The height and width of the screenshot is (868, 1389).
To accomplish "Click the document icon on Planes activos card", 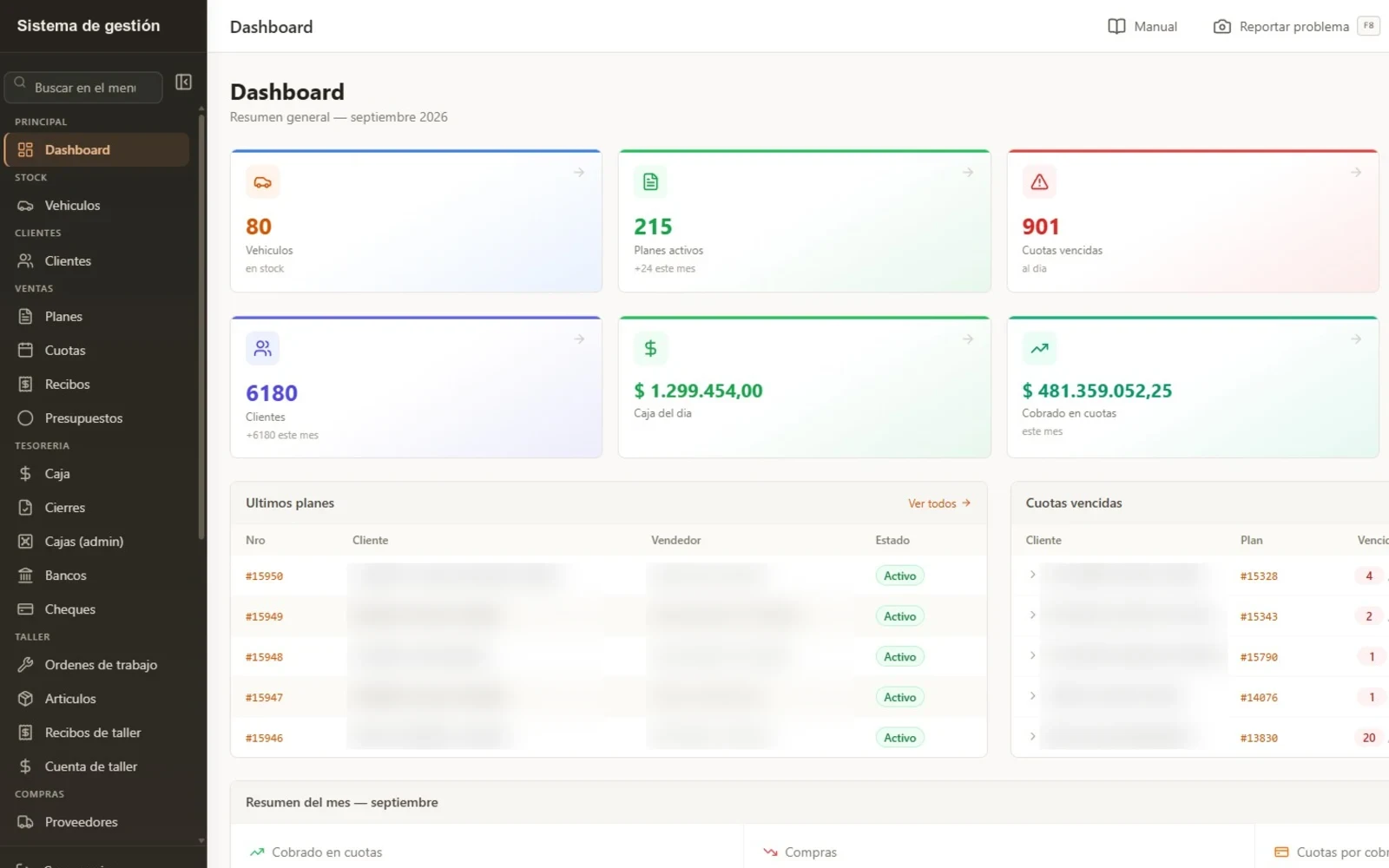I will click(x=650, y=182).
